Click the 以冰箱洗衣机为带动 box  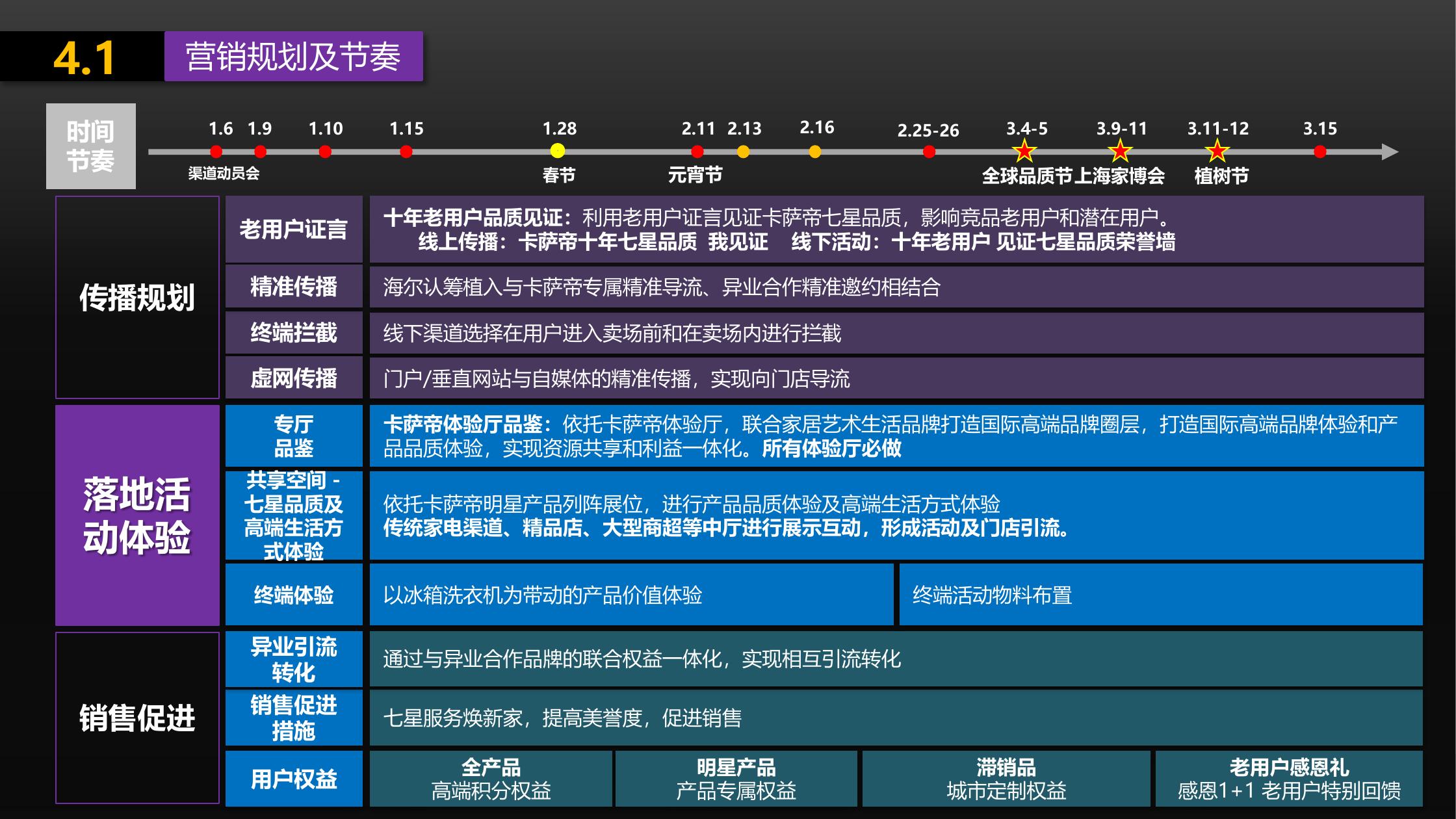(632, 595)
